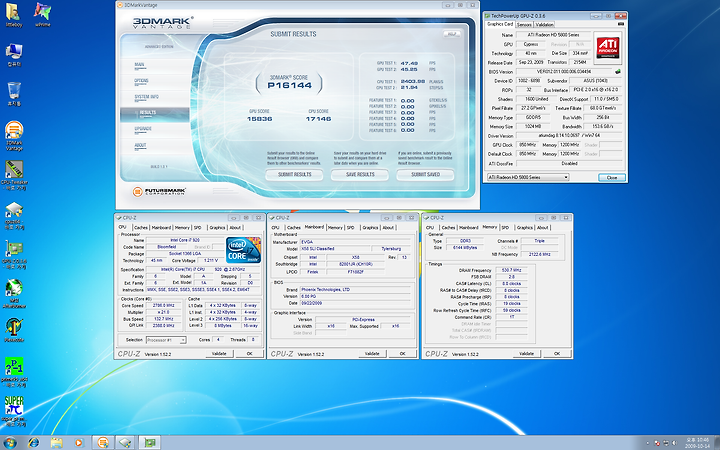Switch to 3DMark Vantage taskbar button
This screenshot has width=720, height=450.
click(103, 443)
